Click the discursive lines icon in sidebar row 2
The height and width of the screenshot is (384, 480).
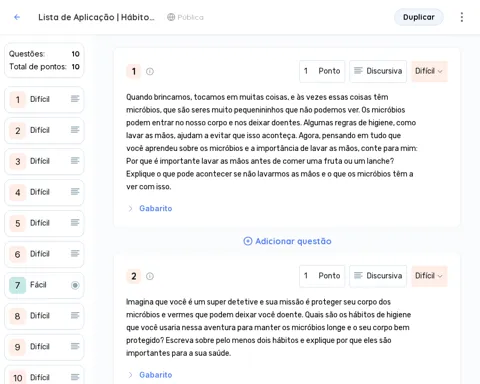click(75, 130)
